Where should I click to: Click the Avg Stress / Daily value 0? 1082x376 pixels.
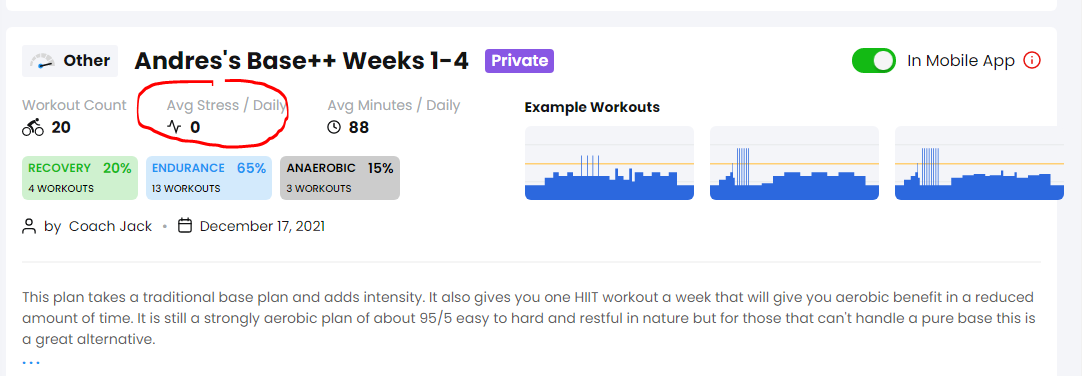[x=195, y=128]
